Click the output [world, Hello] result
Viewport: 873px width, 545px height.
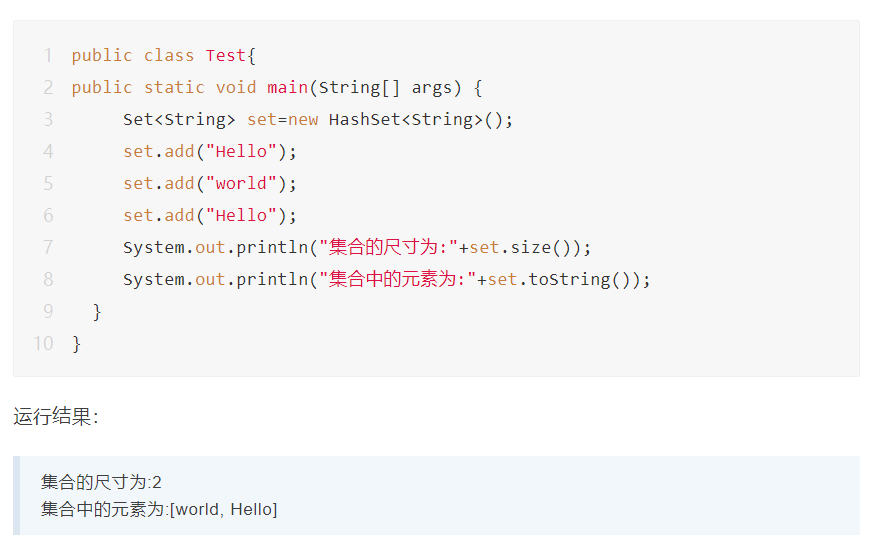click(x=224, y=510)
